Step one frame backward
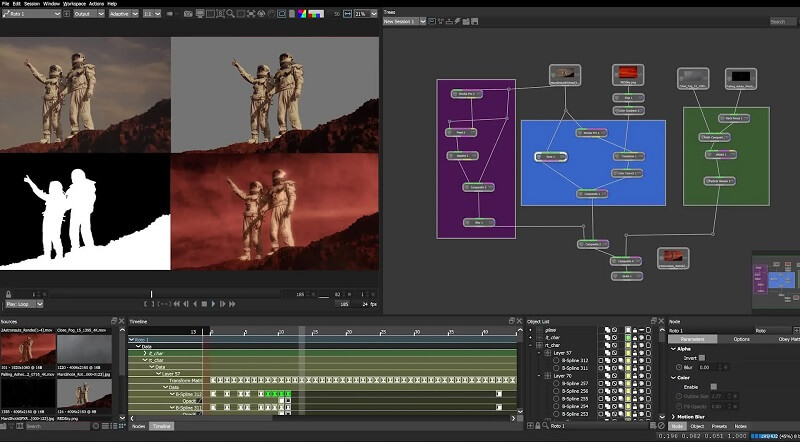The height and width of the screenshot is (442, 800). pos(186,304)
